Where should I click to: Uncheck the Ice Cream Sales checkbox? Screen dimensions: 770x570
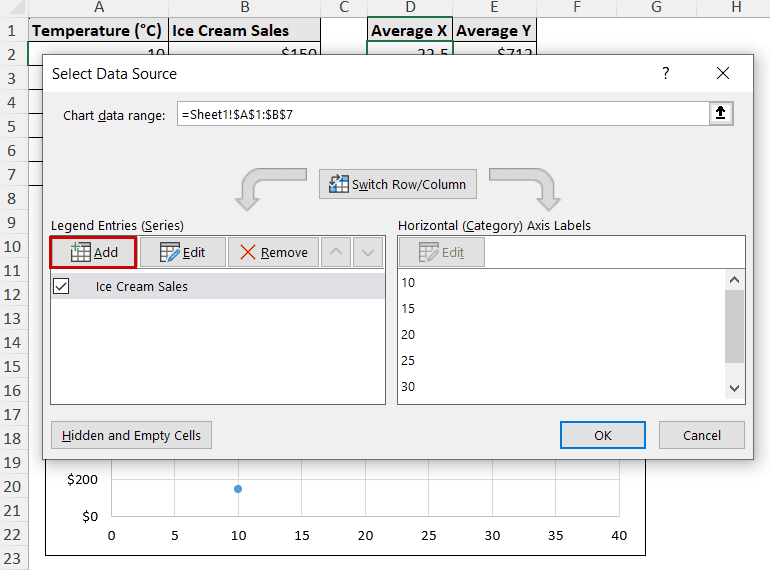point(61,286)
